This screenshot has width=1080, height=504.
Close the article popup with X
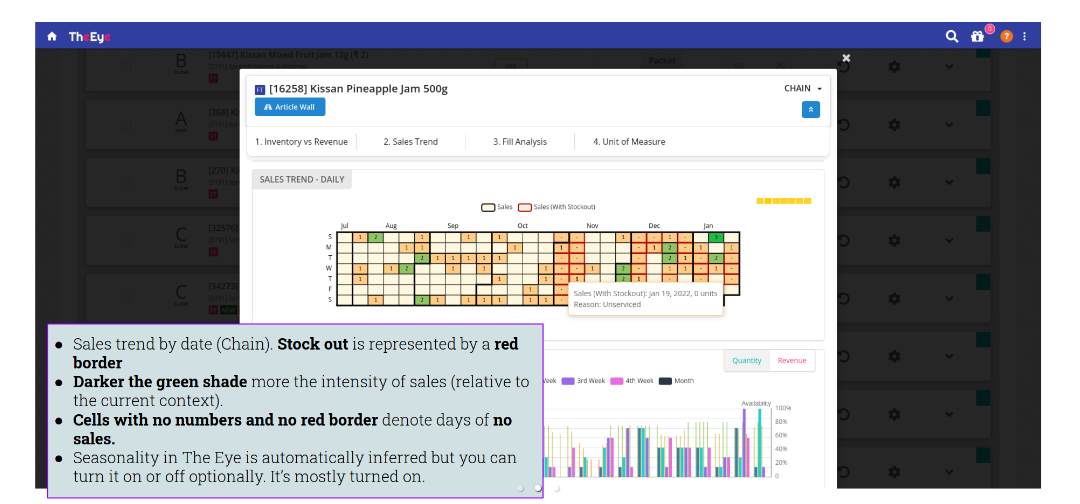click(846, 59)
